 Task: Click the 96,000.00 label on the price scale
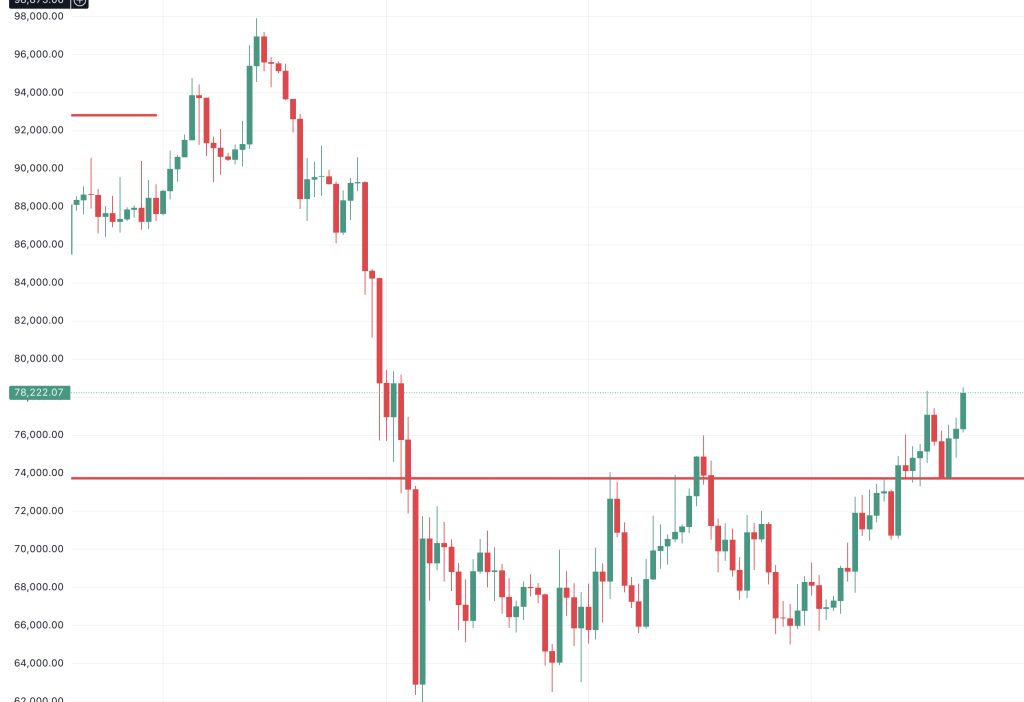(x=39, y=54)
